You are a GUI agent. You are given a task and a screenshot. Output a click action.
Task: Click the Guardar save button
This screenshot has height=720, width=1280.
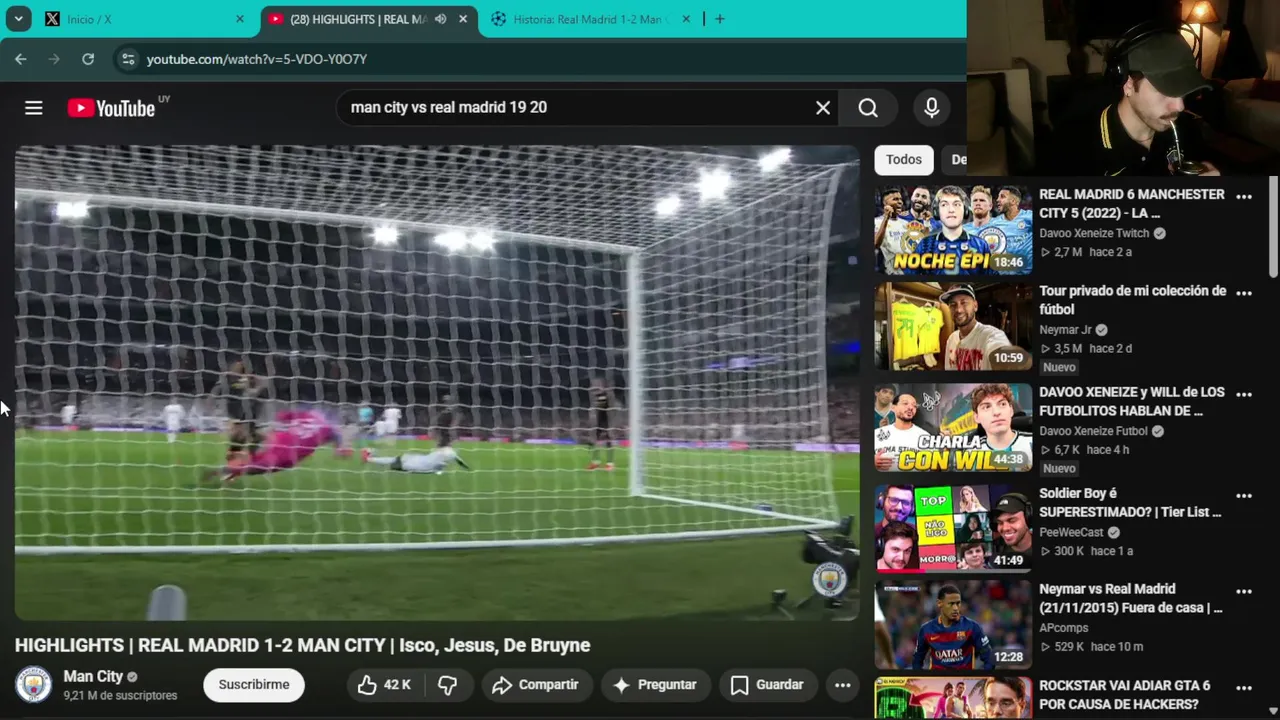[767, 685]
